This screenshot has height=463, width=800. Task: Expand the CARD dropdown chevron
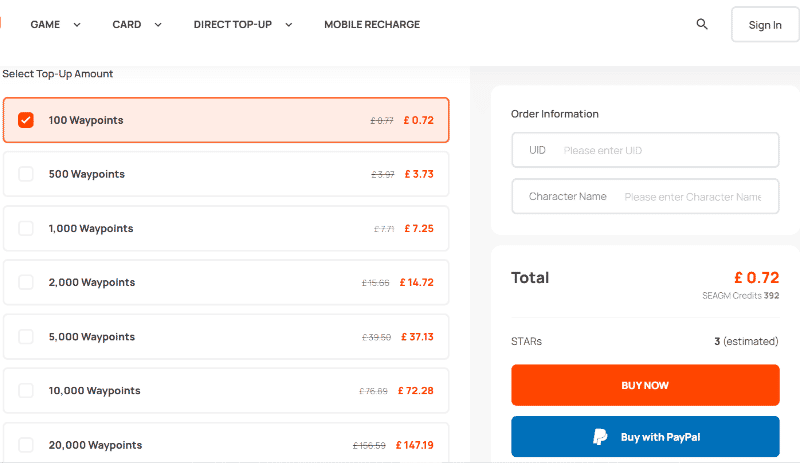coord(158,25)
